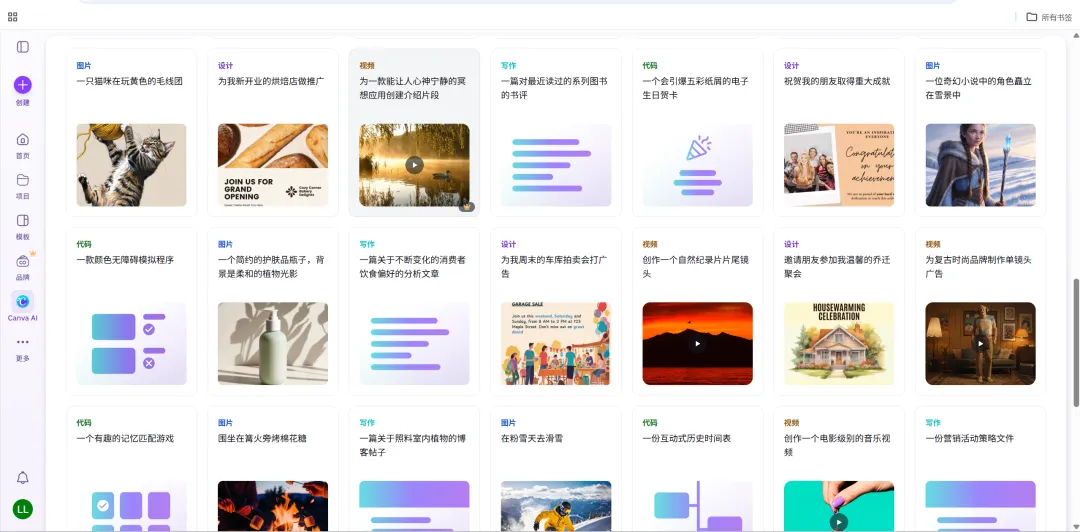The height and width of the screenshot is (532, 1080).
Task: Select prompt 祝贺我的朋友取得重大成就
Action: click(x=837, y=81)
